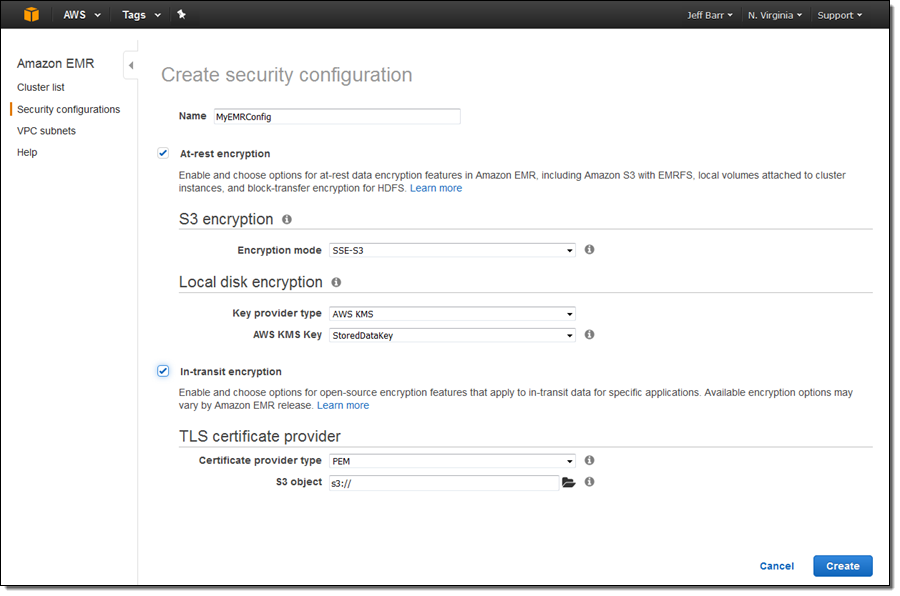Open the N. Virginia region menu
900x596 pixels.
pyautogui.click(x=774, y=15)
